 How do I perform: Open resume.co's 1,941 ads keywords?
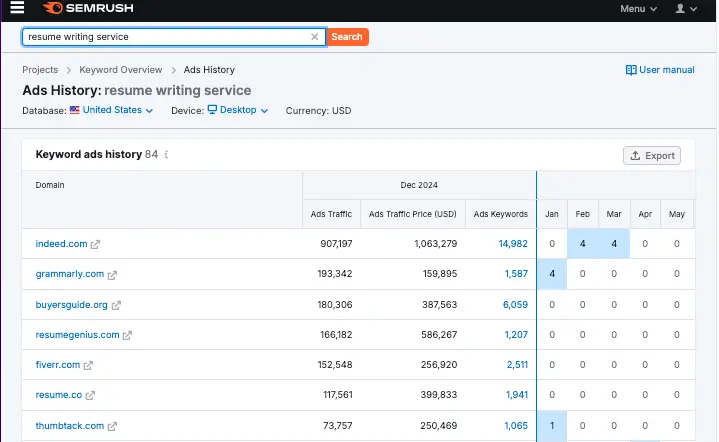click(x=517, y=394)
